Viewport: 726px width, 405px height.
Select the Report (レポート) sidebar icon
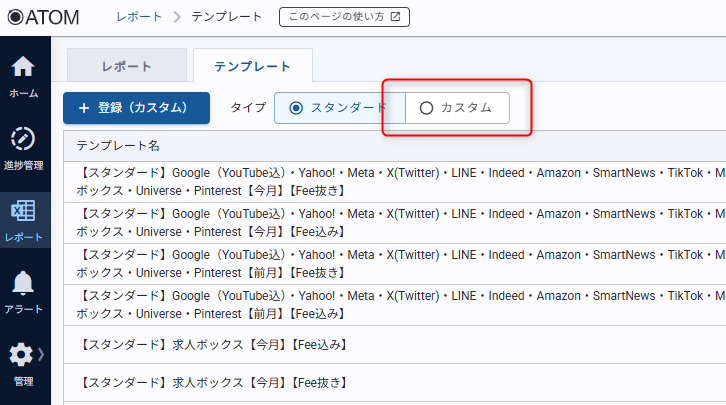pyautogui.click(x=22, y=212)
